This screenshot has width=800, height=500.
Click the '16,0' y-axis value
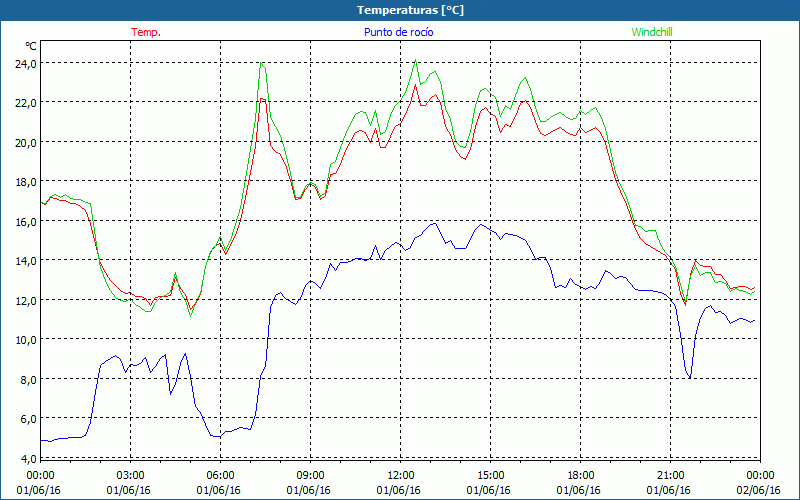pyautogui.click(x=26, y=222)
